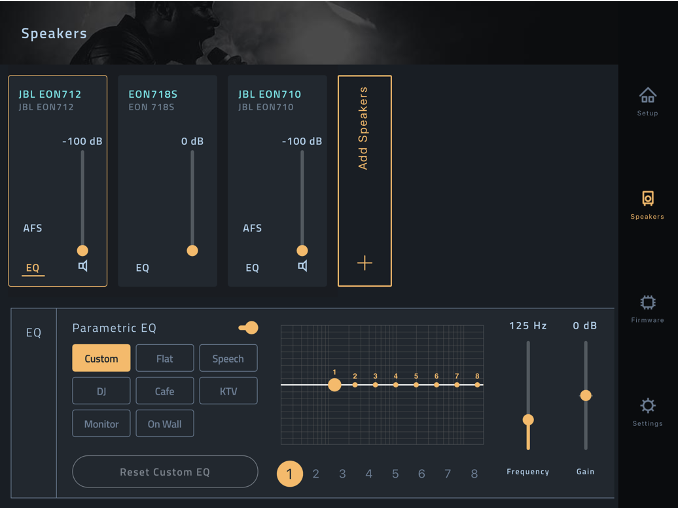This screenshot has width=678, height=508.
Task: Select EQ band 2 below the graph
Action: pyautogui.click(x=316, y=474)
